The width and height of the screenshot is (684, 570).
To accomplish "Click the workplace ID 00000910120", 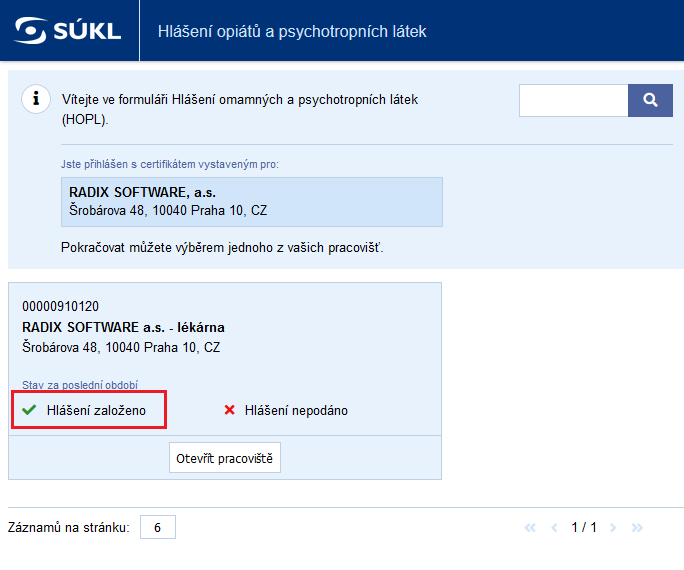I will (x=60, y=306).
